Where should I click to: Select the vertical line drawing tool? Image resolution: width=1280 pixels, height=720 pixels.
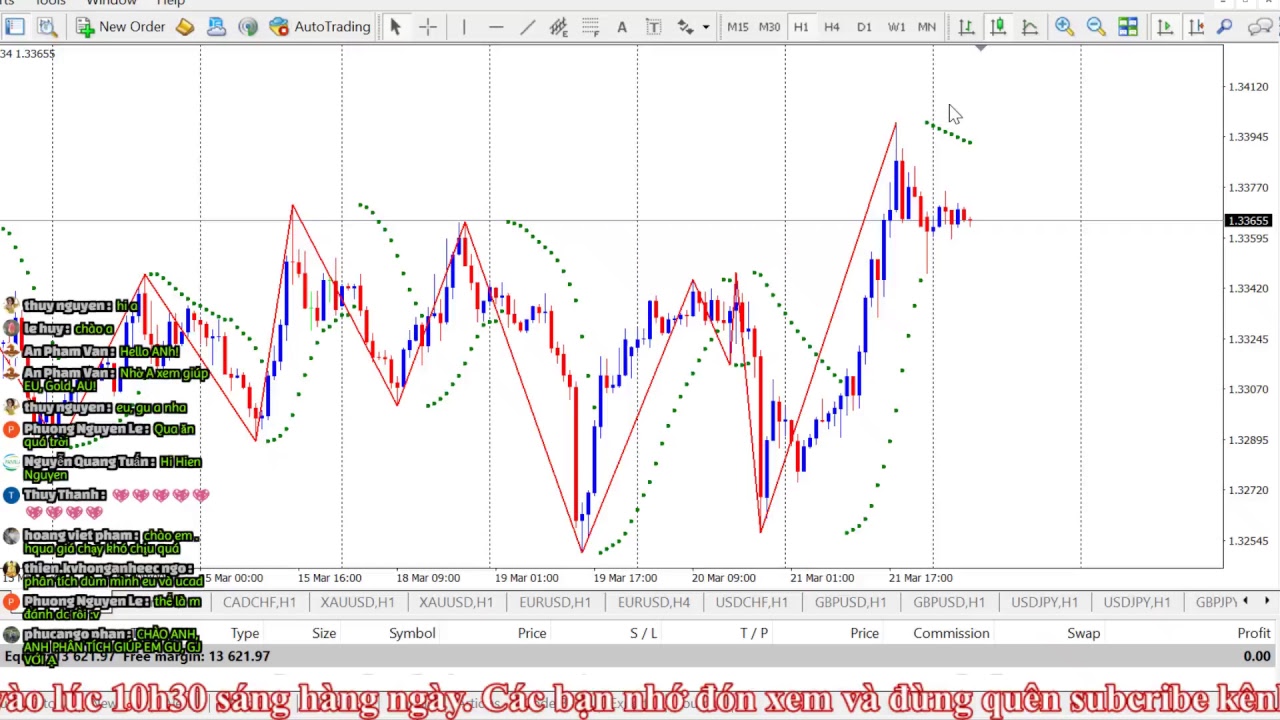[x=464, y=27]
